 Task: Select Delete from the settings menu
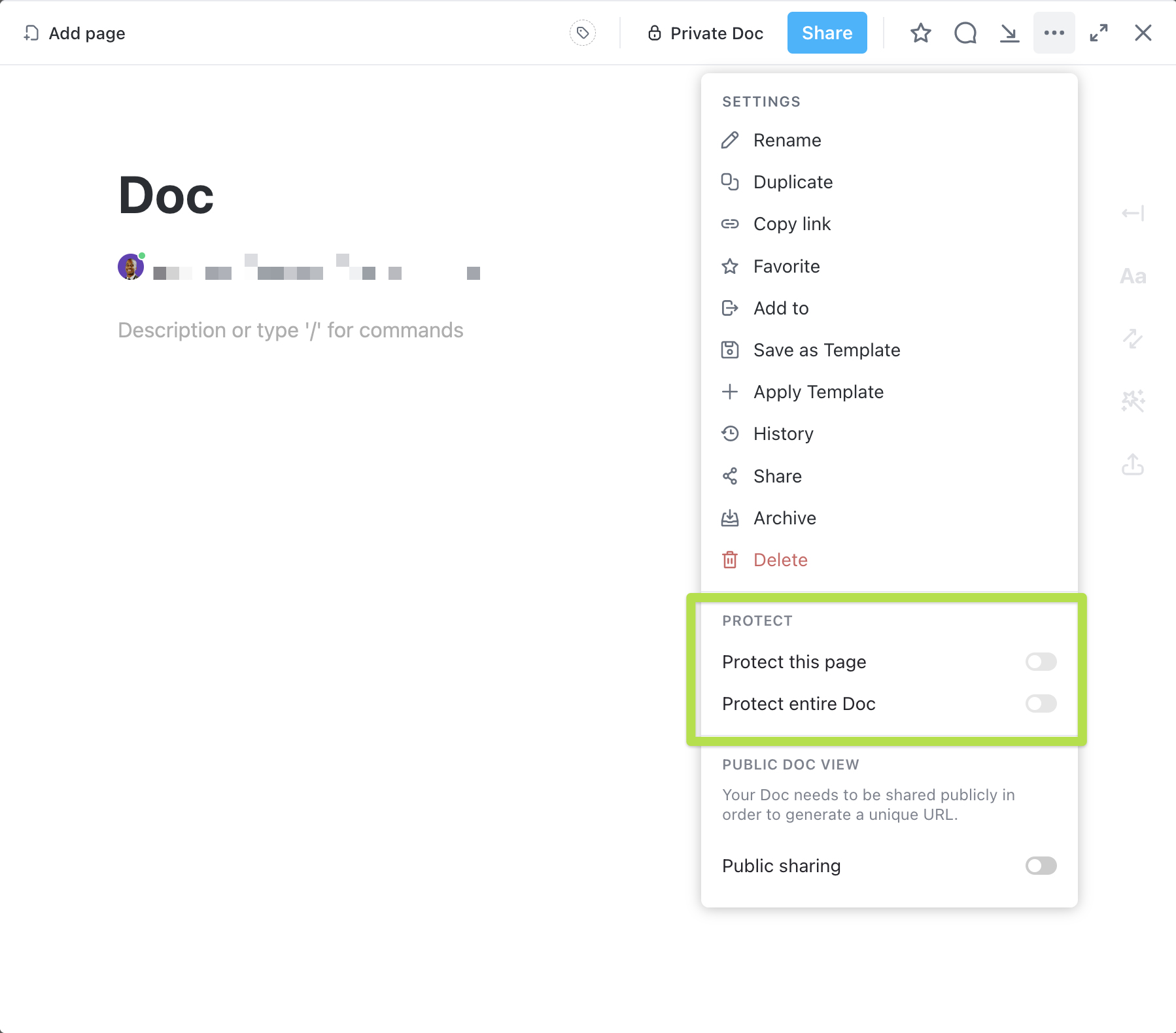(780, 560)
